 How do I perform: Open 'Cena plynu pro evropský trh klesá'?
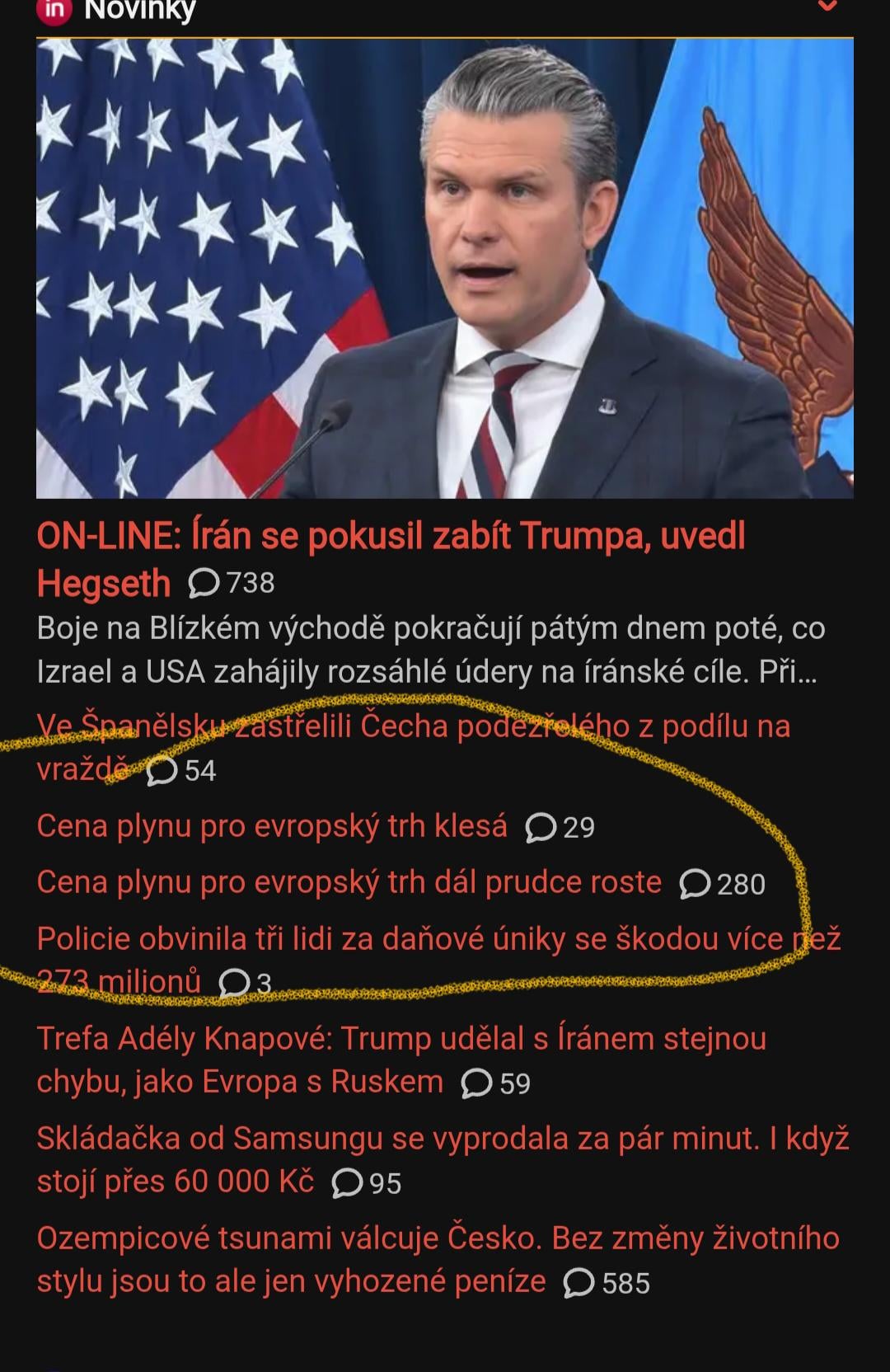272,826
